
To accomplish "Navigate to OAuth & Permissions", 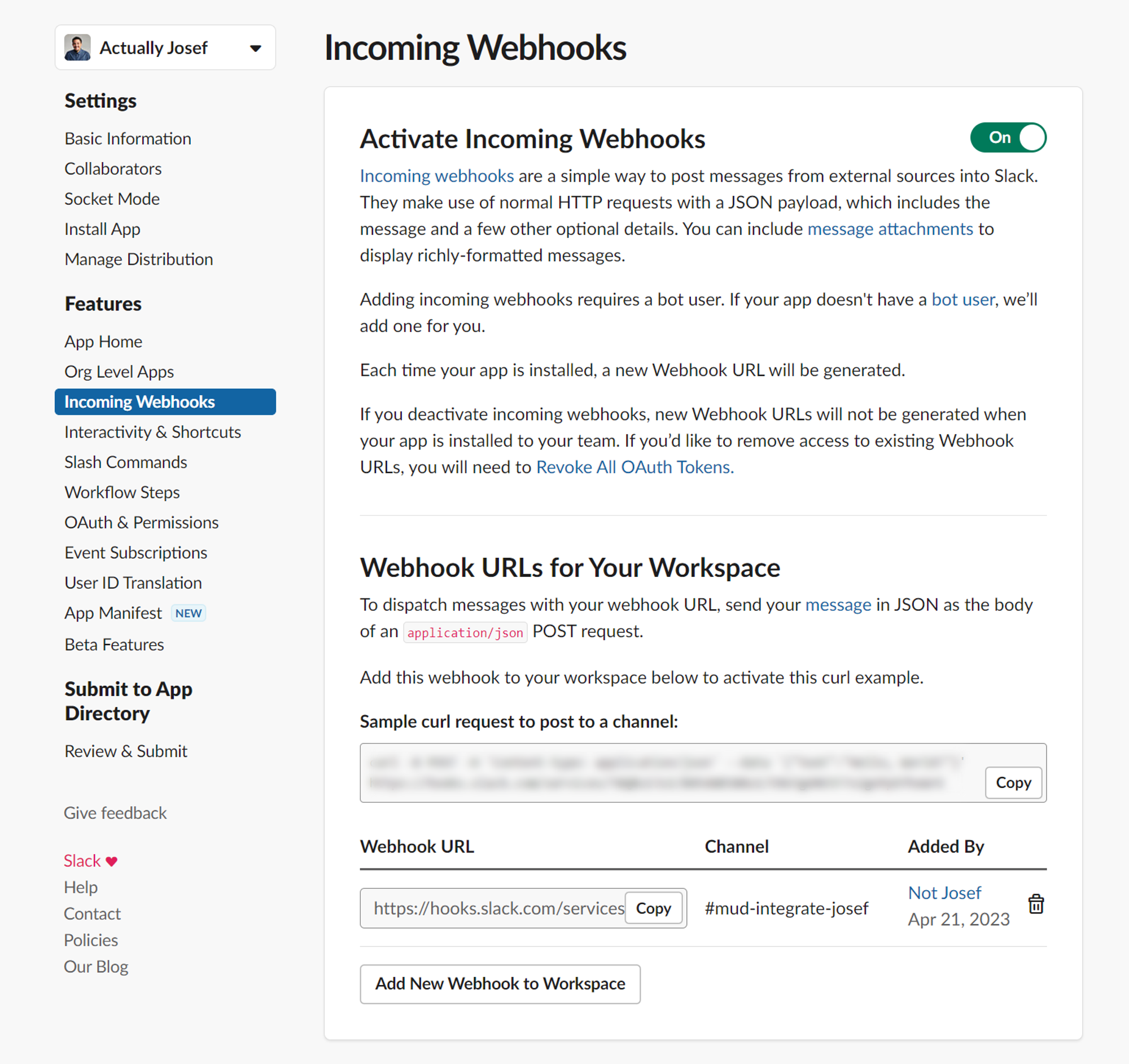I will 142,522.
